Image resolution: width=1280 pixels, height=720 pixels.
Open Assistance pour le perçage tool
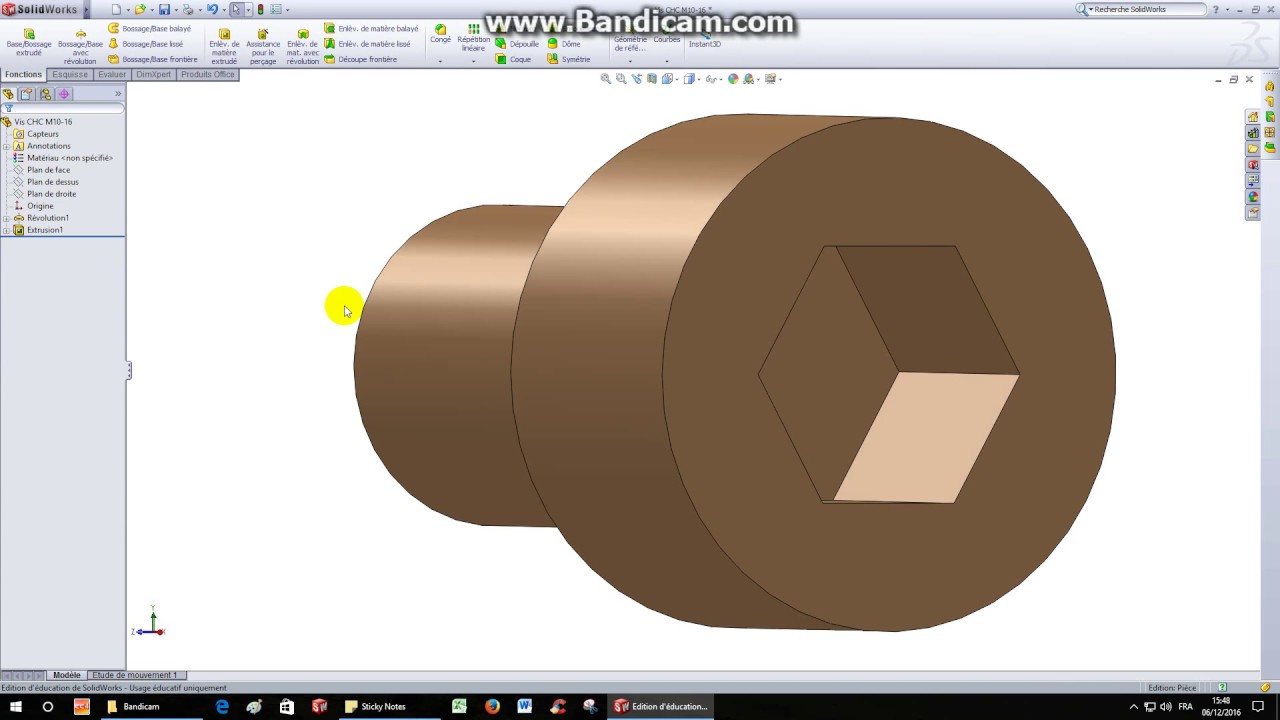[x=263, y=47]
